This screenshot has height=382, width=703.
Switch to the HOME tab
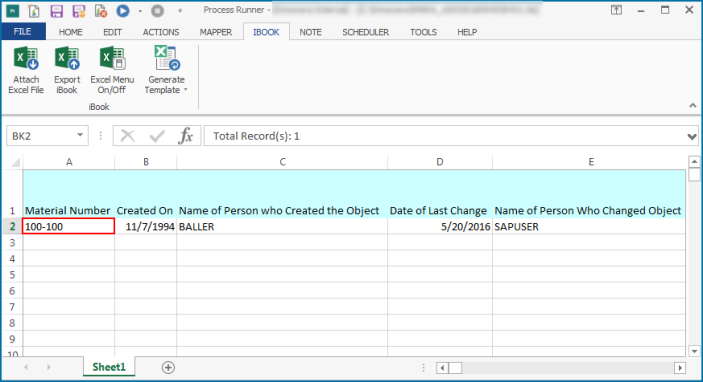point(70,32)
